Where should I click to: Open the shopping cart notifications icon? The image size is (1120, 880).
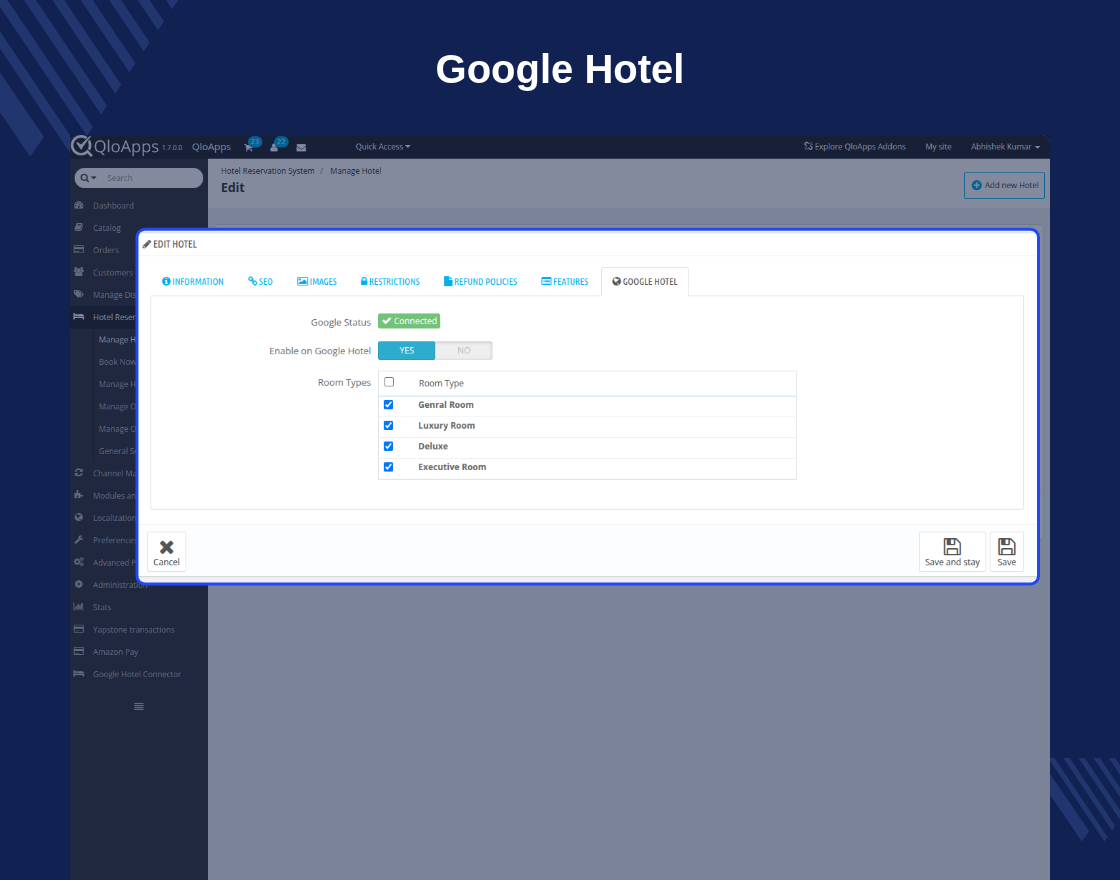tap(249, 147)
